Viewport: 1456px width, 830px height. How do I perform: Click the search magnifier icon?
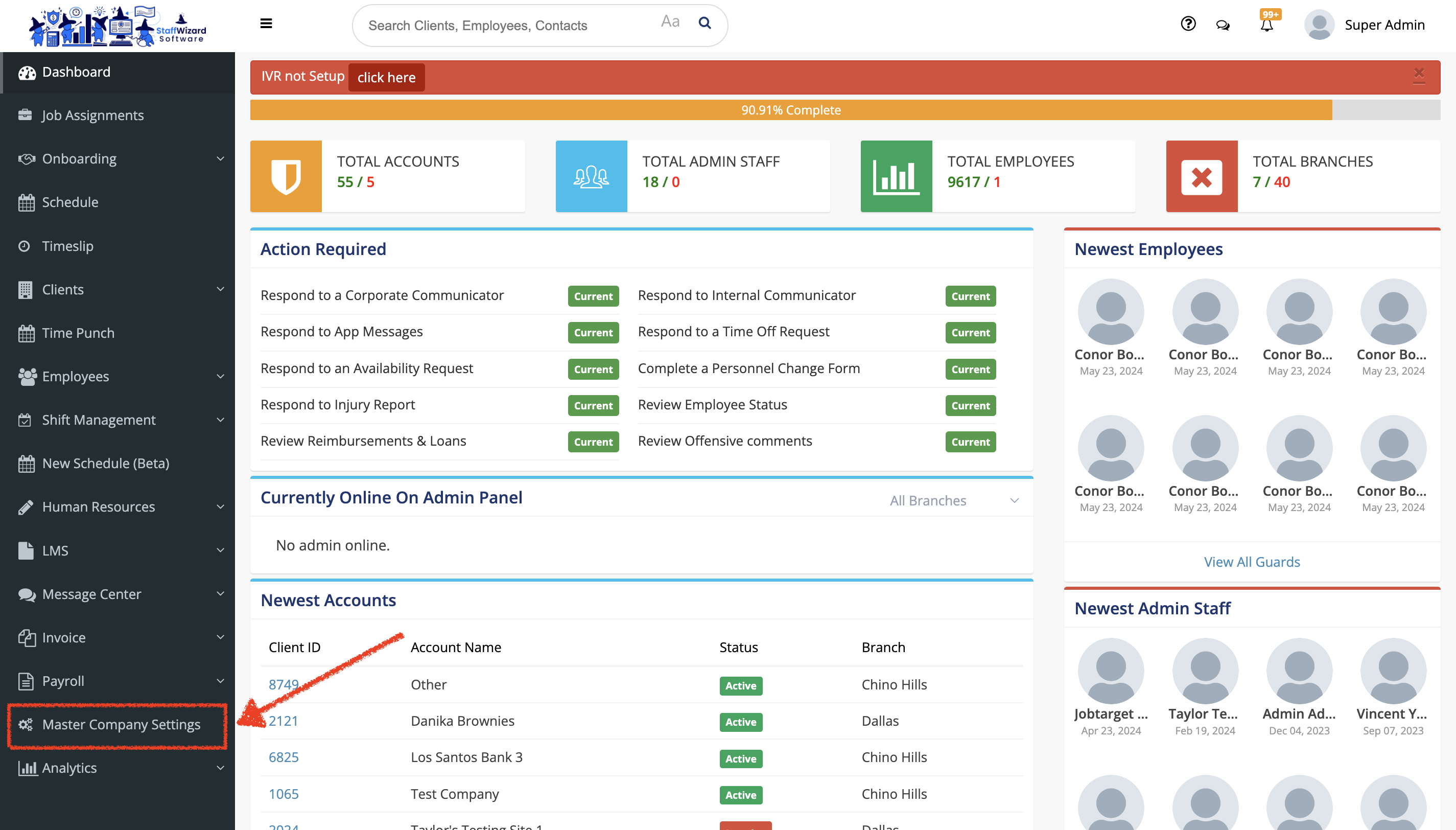point(704,24)
